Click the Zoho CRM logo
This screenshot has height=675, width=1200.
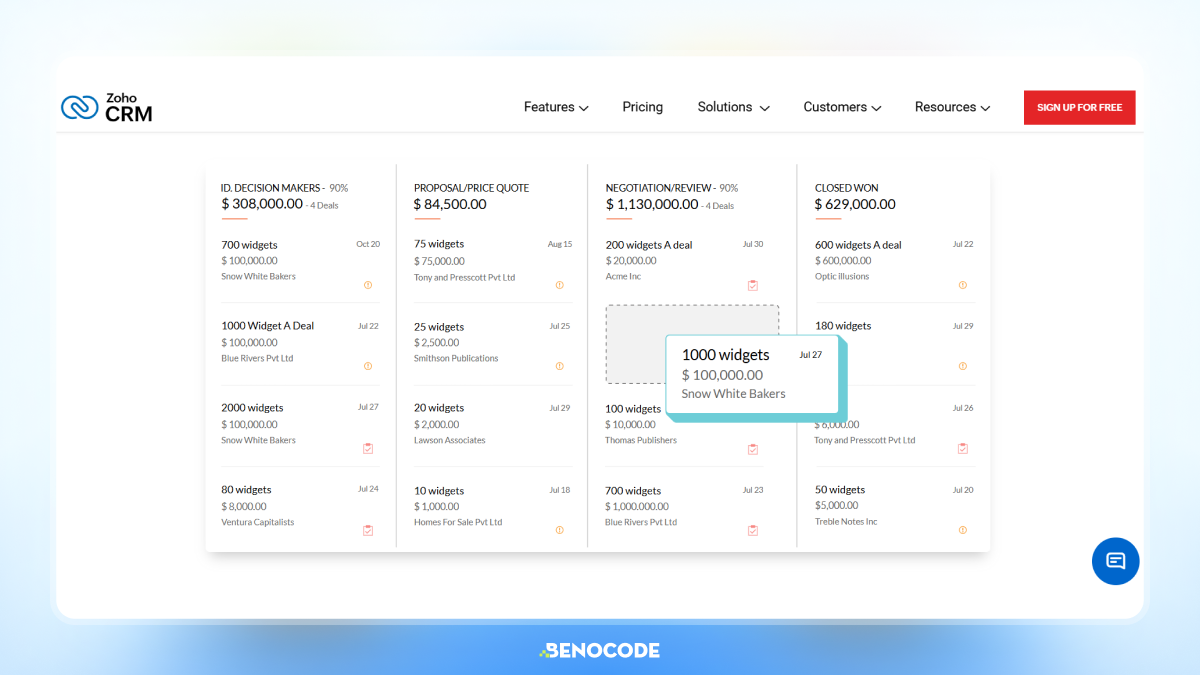pyautogui.click(x=107, y=107)
